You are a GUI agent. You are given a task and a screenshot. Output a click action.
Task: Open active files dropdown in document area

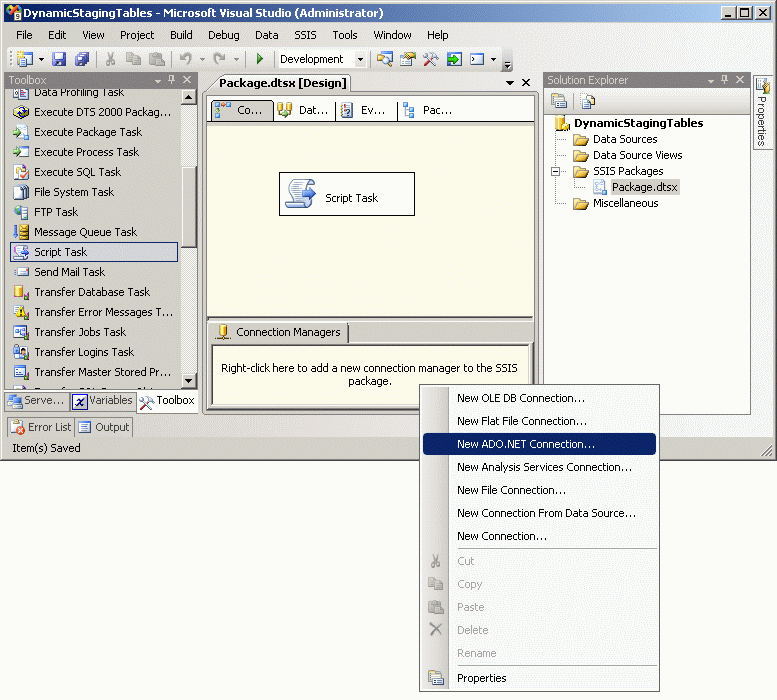click(510, 83)
